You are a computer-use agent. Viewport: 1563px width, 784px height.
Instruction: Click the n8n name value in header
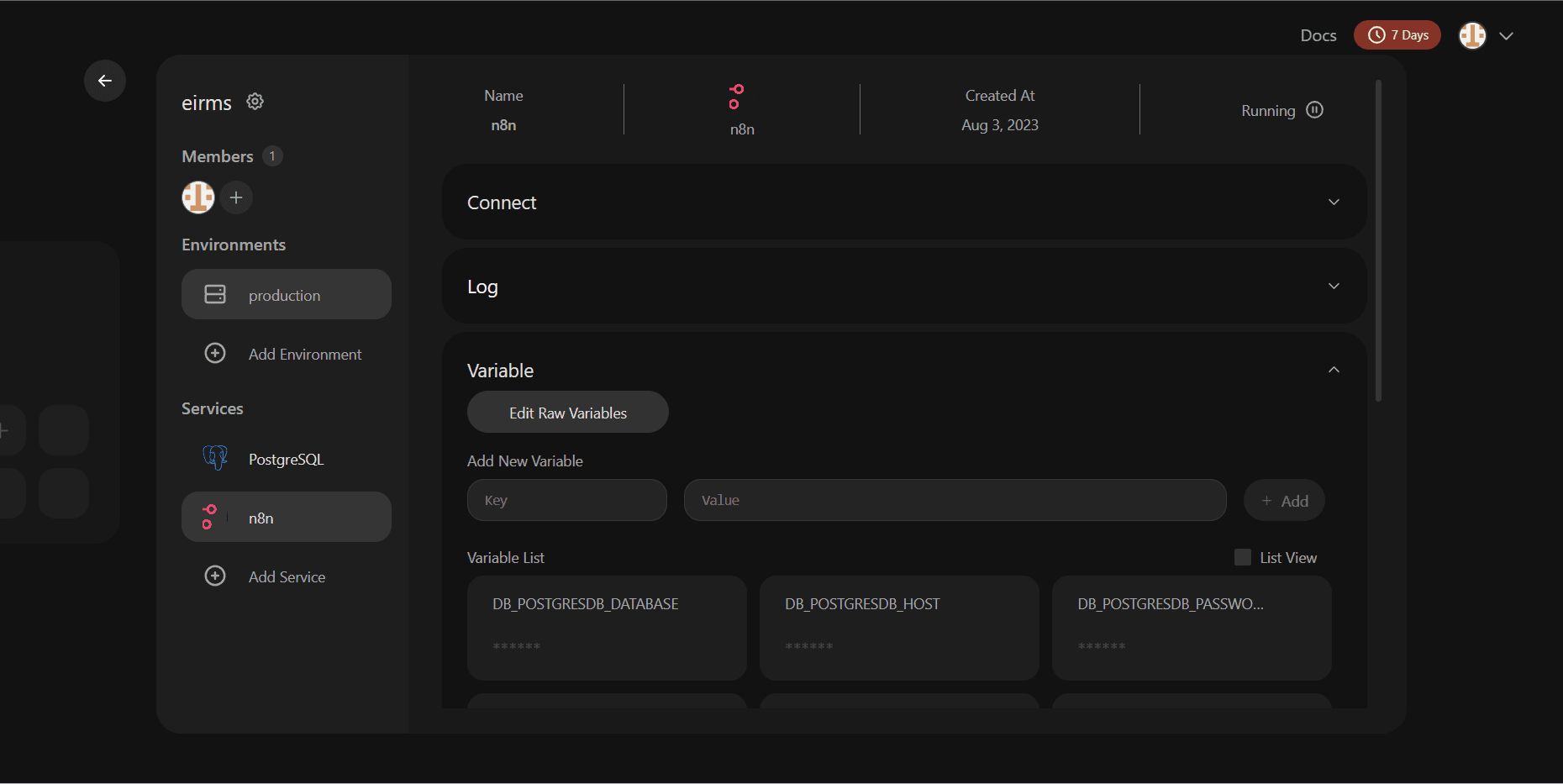click(x=503, y=125)
